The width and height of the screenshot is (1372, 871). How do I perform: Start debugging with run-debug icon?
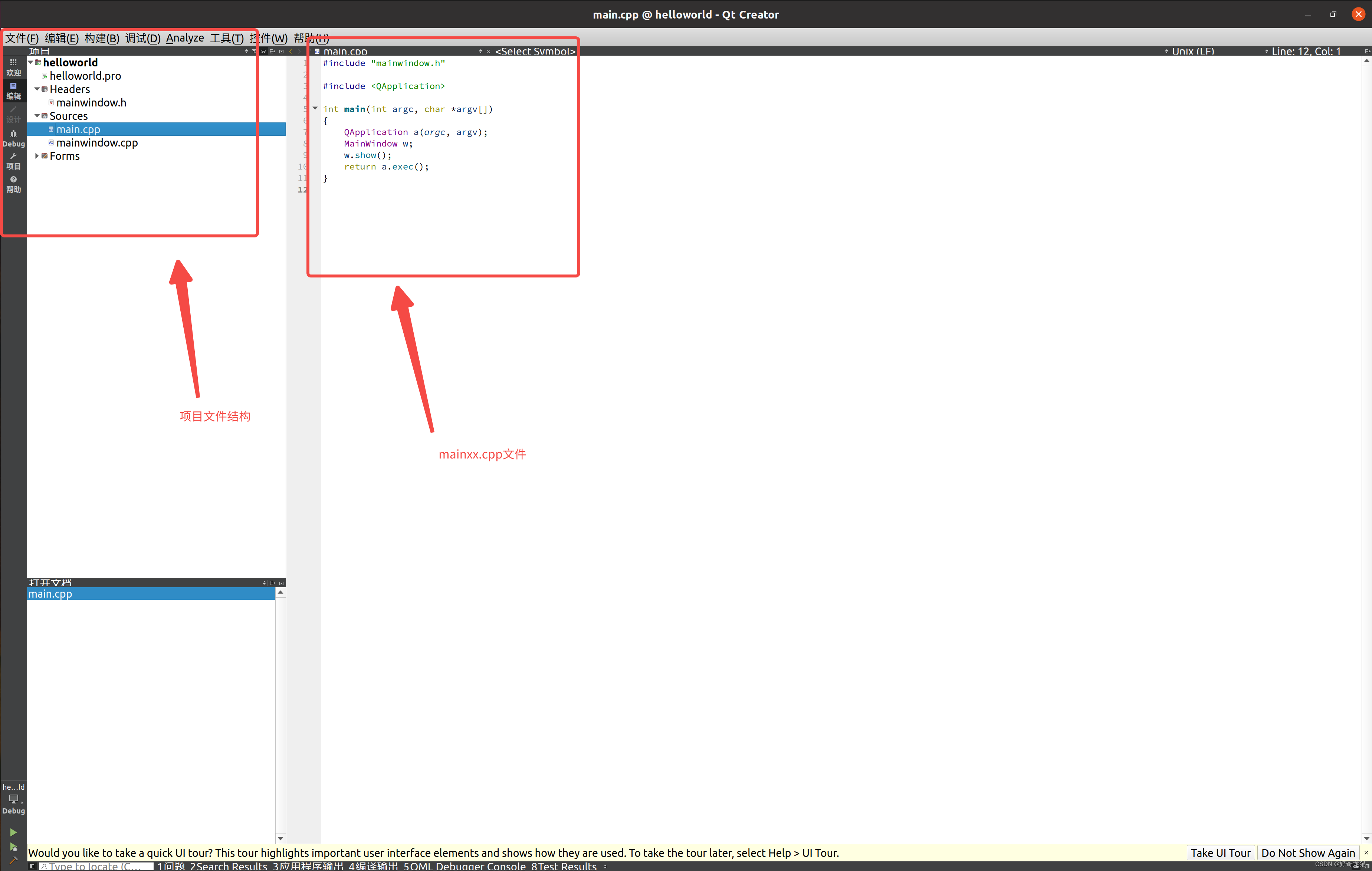pos(13,847)
